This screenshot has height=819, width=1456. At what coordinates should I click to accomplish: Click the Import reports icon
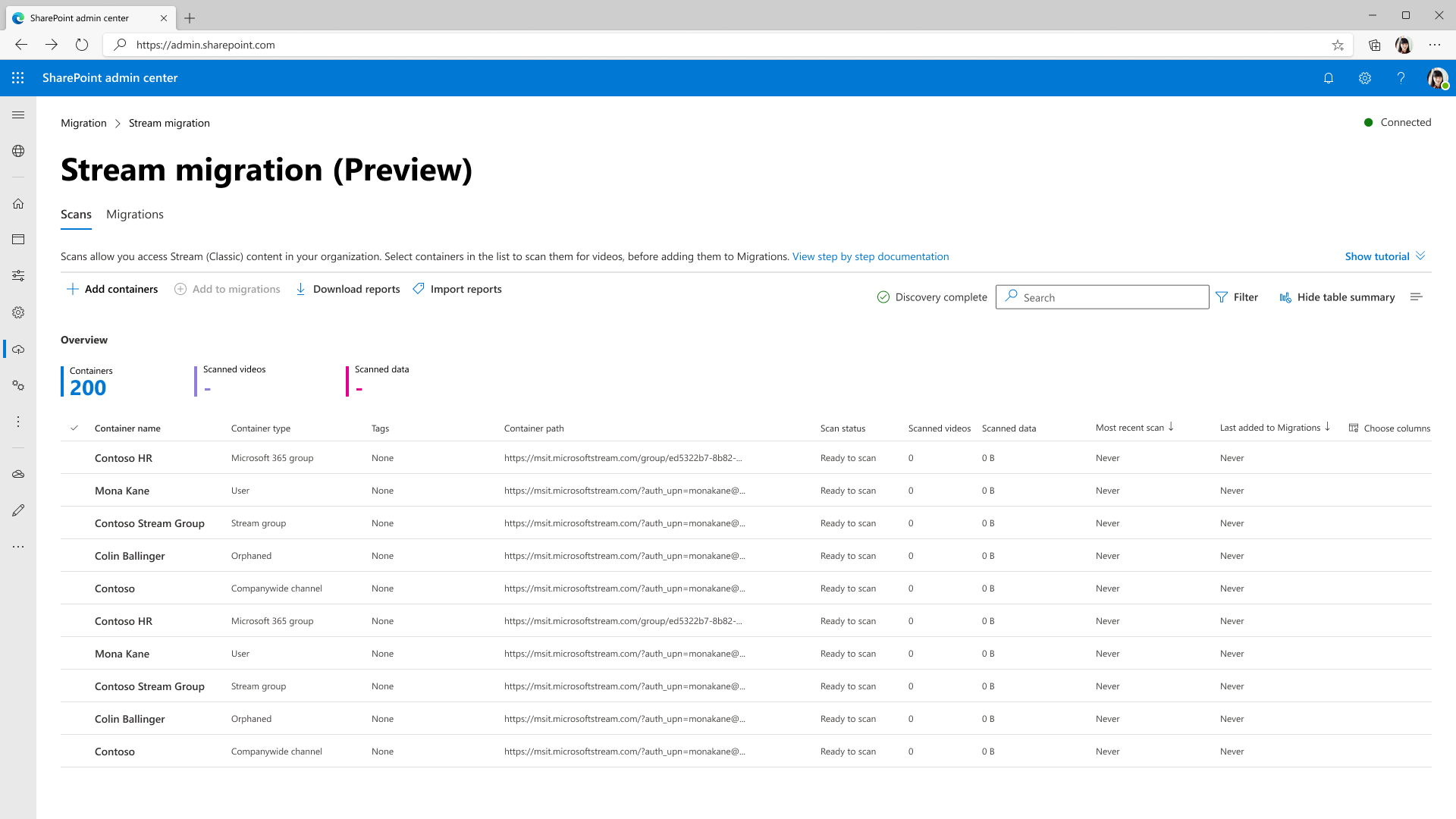(419, 289)
